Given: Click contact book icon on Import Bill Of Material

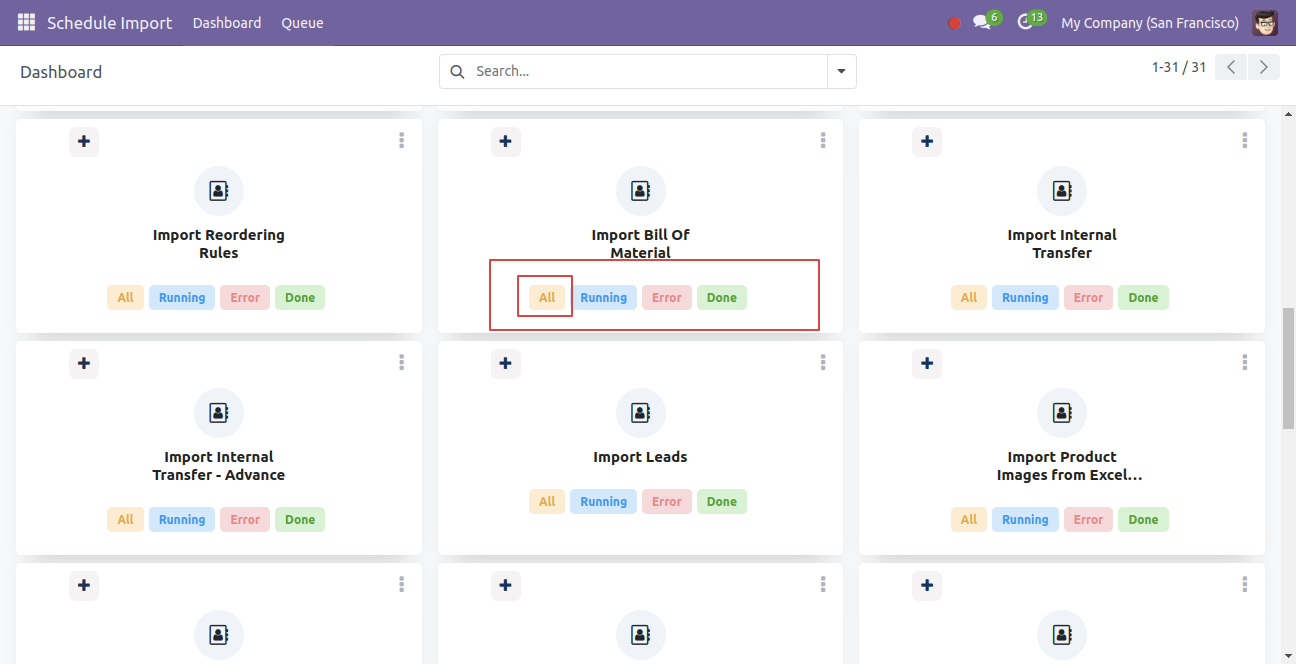Looking at the screenshot, I should [640, 191].
